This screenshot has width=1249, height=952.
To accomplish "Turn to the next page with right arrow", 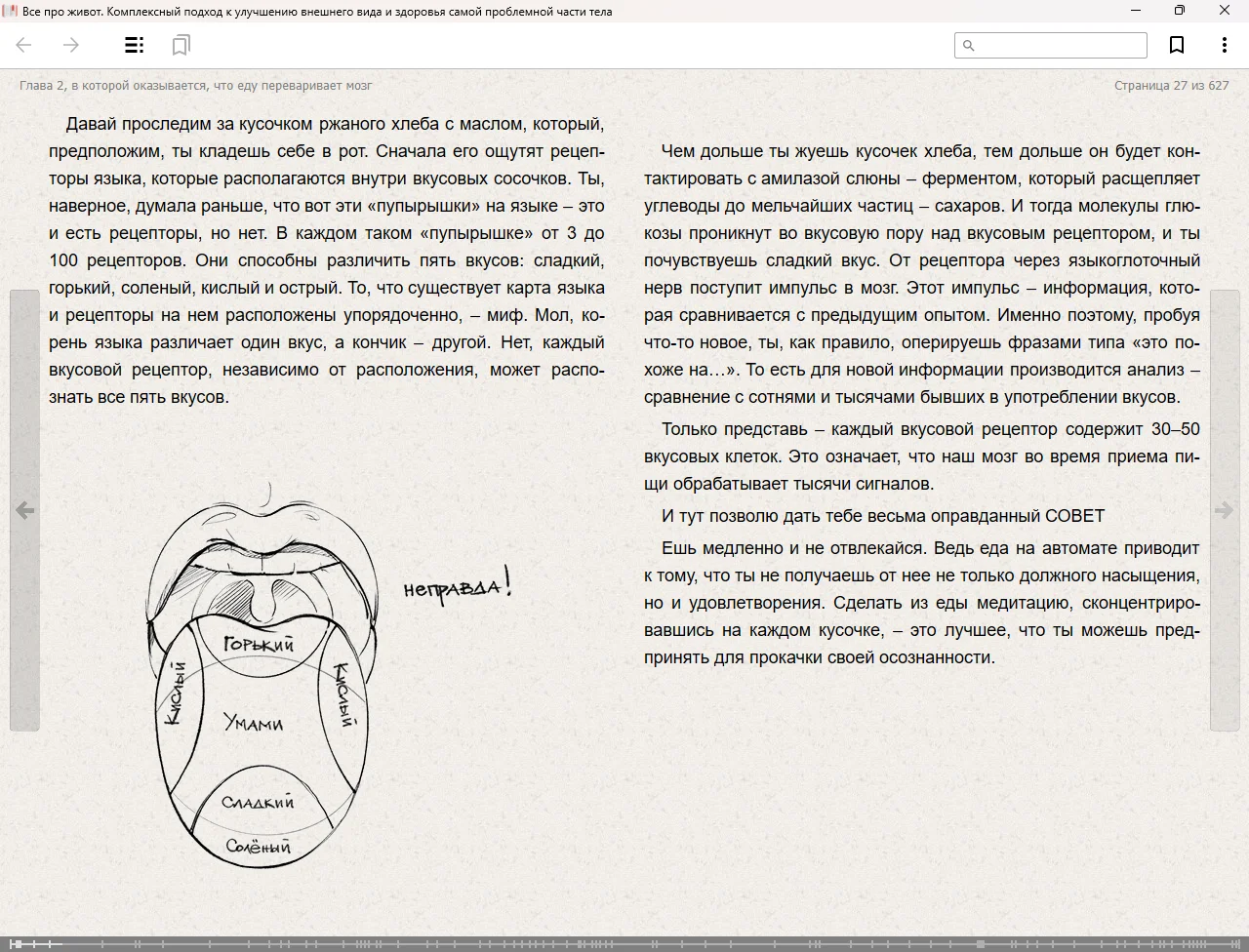I will click(1224, 510).
